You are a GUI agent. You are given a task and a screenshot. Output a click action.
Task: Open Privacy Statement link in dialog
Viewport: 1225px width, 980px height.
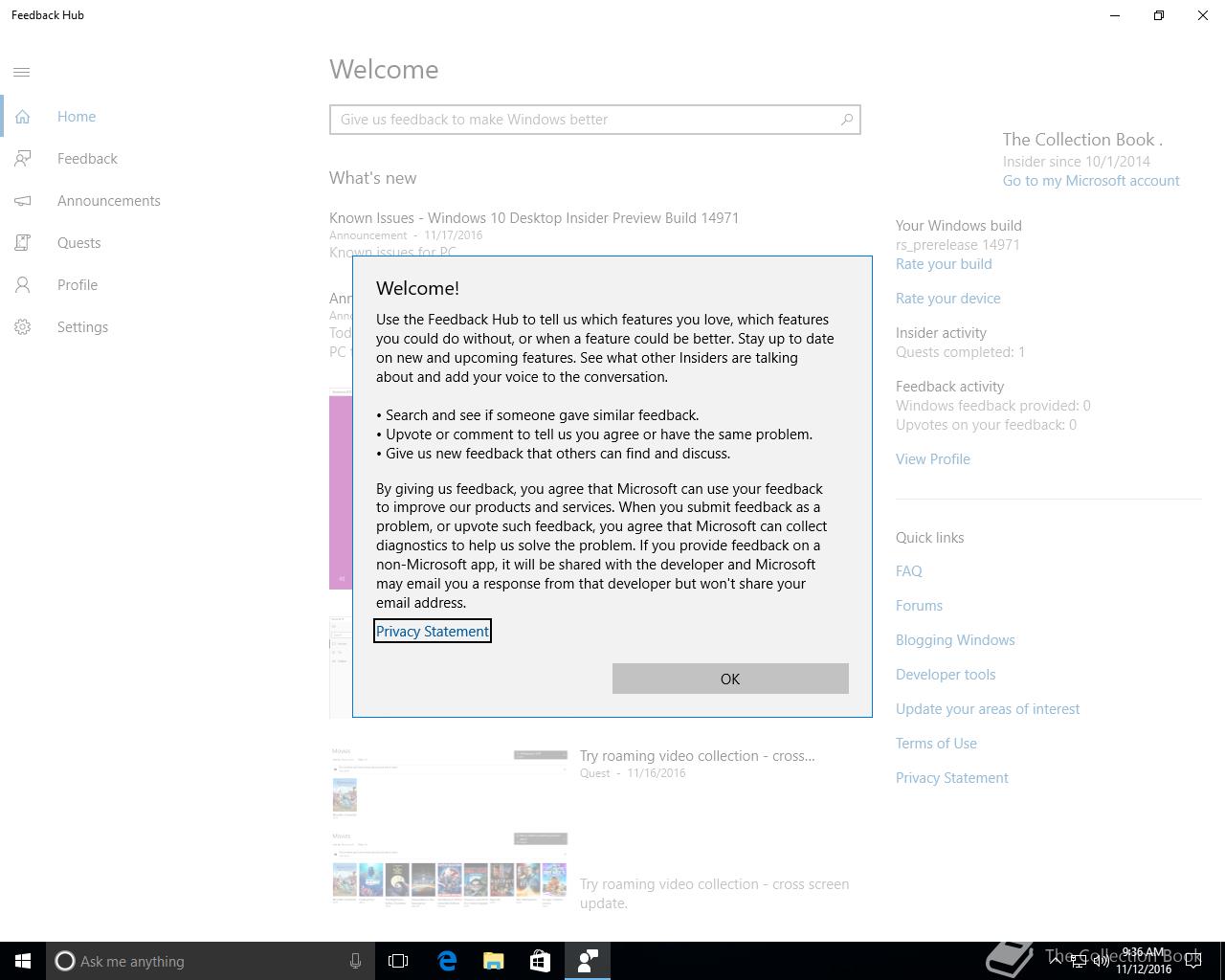pos(432,631)
